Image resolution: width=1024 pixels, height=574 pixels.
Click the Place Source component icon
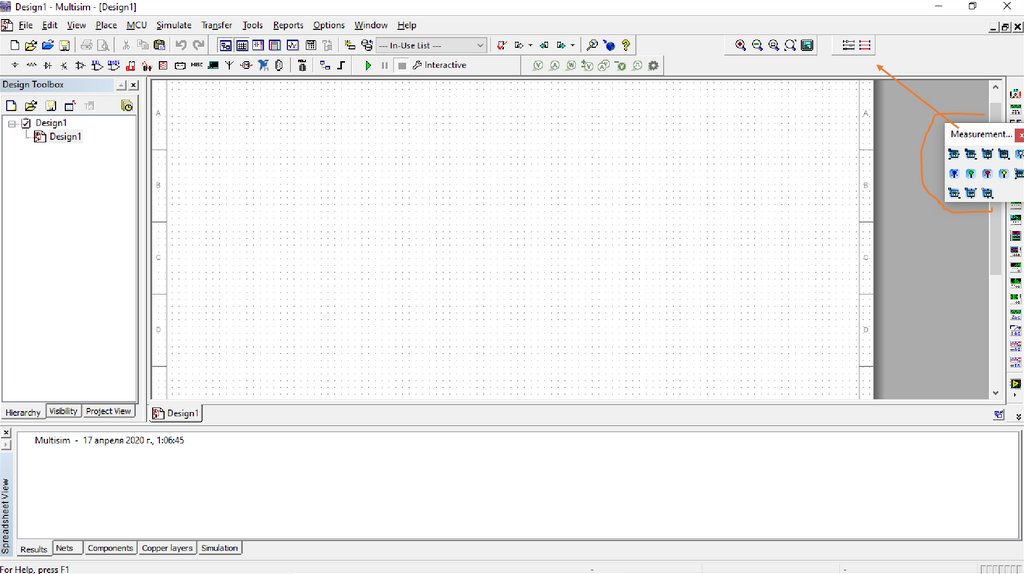[14, 66]
